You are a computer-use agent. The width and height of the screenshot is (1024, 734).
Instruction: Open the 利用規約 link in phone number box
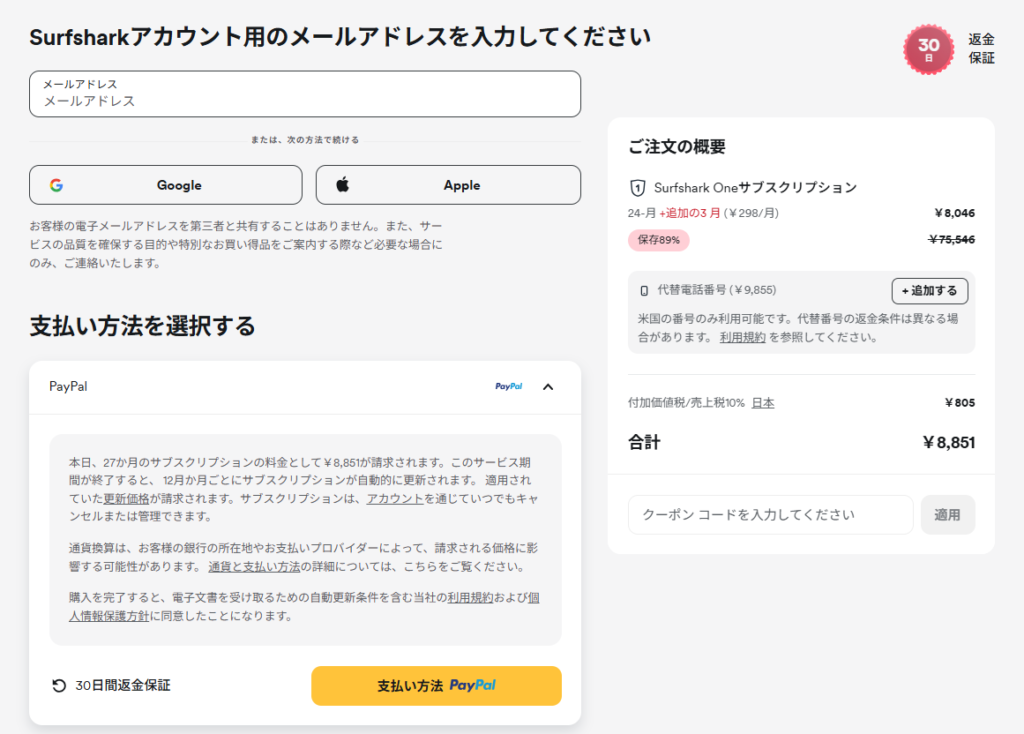coord(743,338)
